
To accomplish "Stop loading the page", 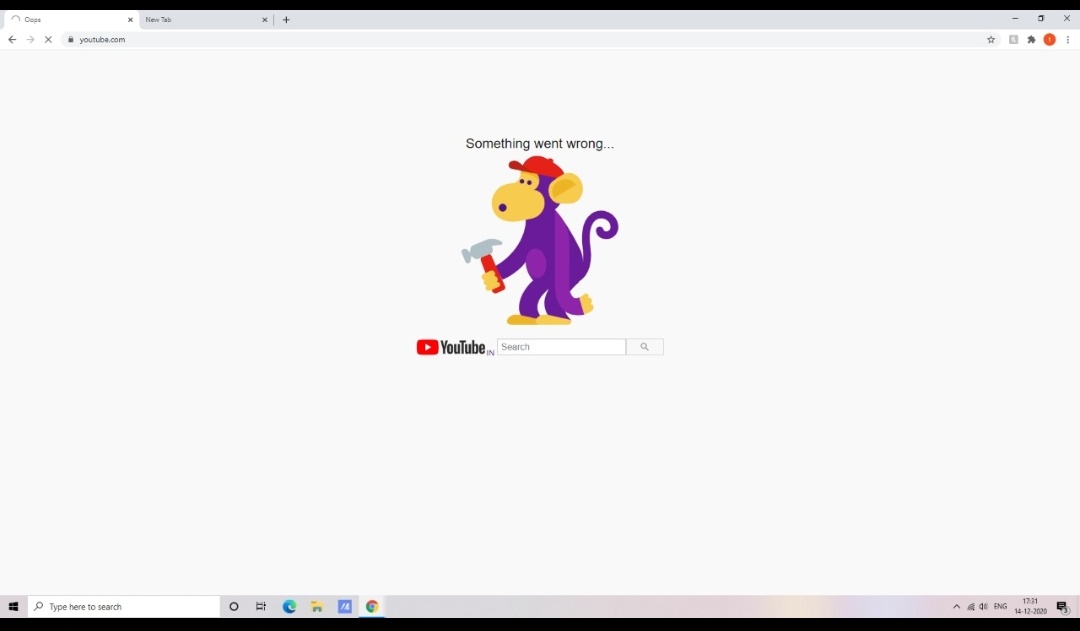I will [x=48, y=39].
